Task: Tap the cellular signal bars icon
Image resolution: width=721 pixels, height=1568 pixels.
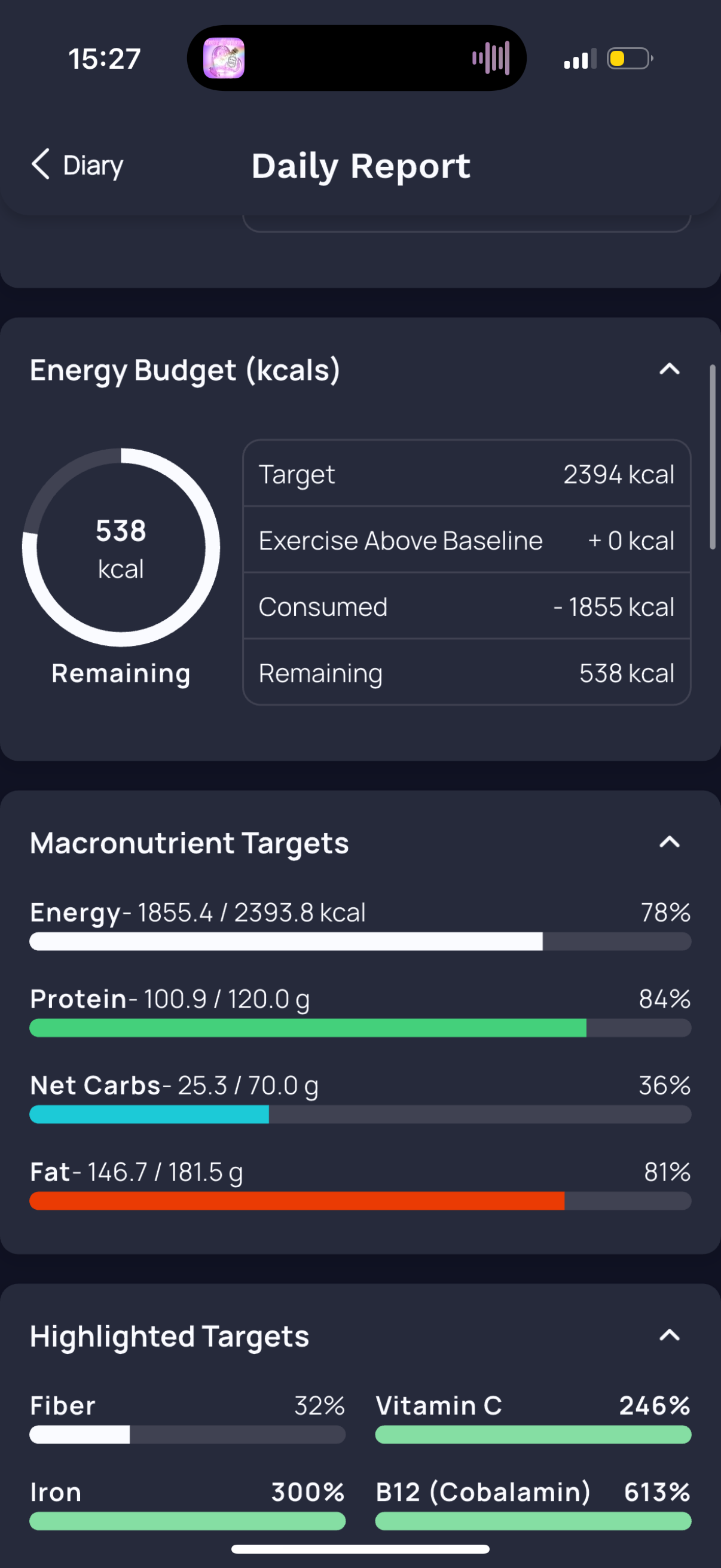Action: coord(580,59)
